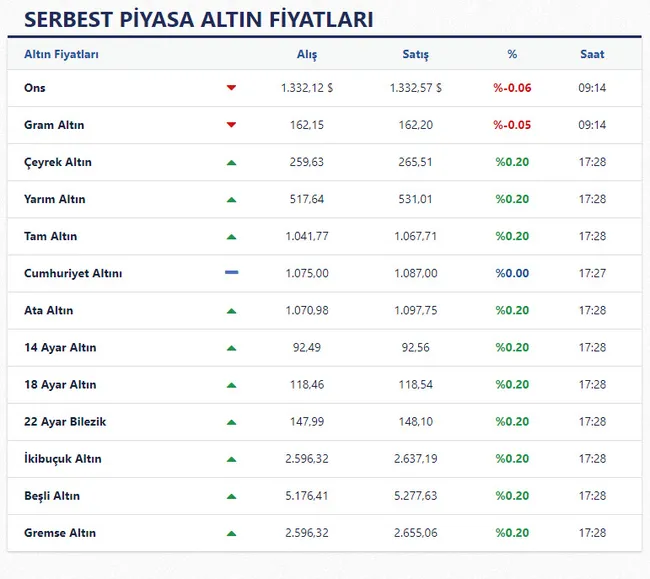
Task: Click the red down arrow beside Ons
Action: [231, 88]
